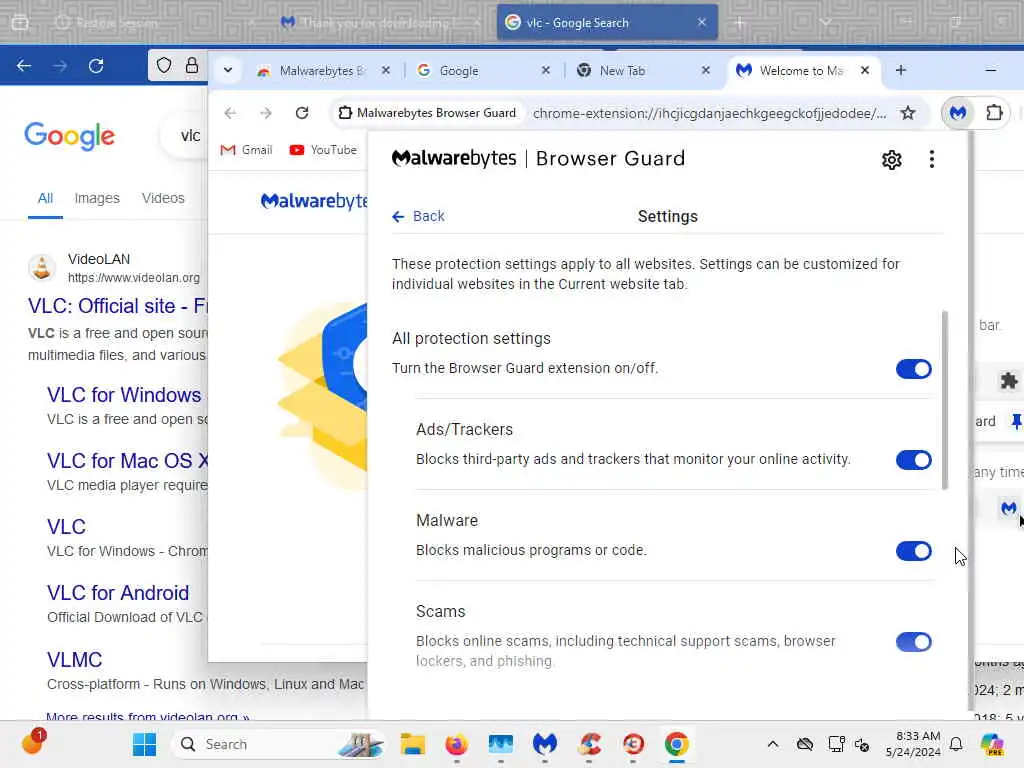
Task: Open notifications bell in system tray
Action: tap(956, 744)
